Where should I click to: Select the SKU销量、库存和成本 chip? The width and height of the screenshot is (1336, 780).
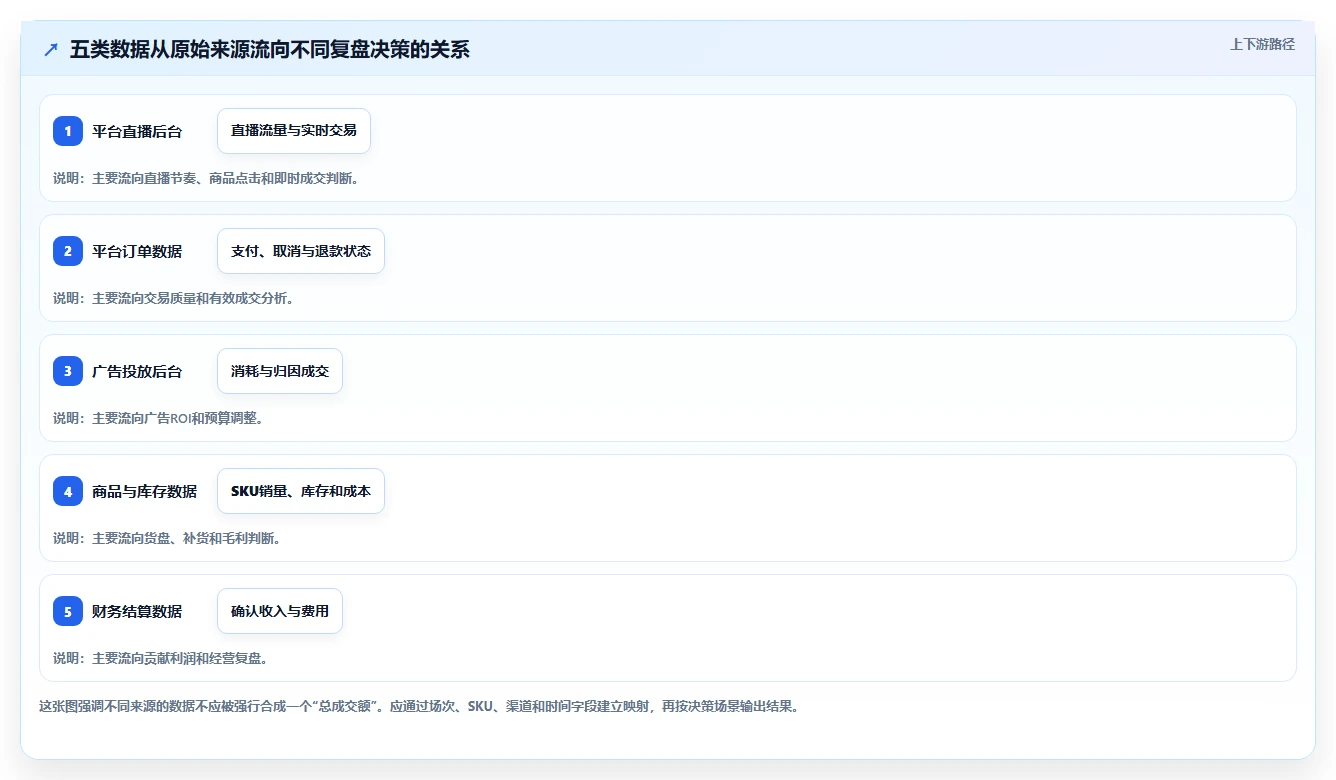pos(301,491)
